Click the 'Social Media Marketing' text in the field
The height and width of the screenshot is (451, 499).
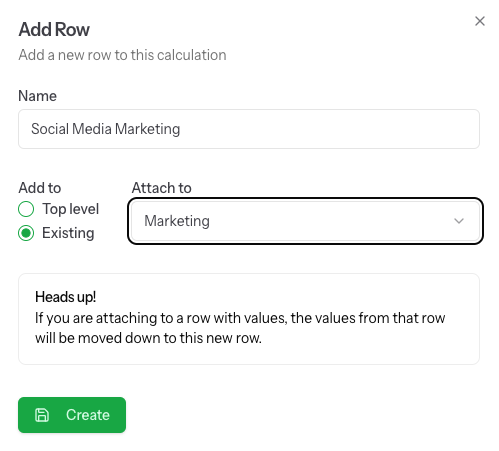106,129
